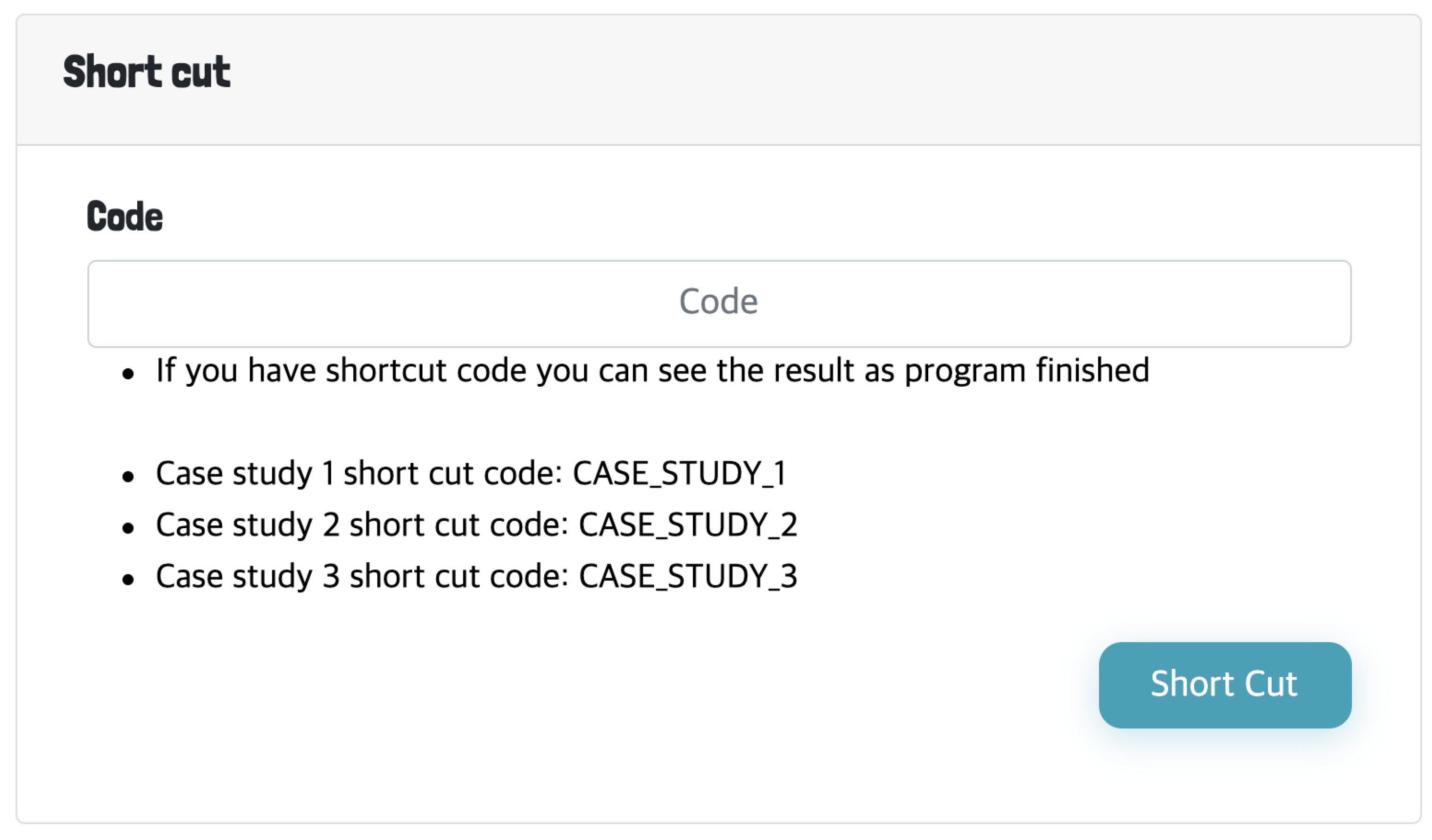
Task: Select the CASE_STUDY_2 code text
Action: [x=688, y=524]
